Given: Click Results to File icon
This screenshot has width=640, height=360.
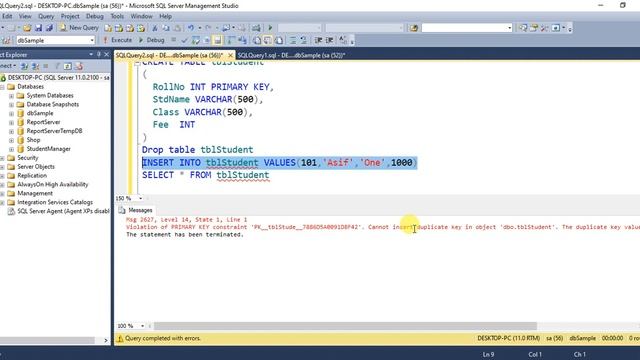Looking at the screenshot, I should coord(279,40).
